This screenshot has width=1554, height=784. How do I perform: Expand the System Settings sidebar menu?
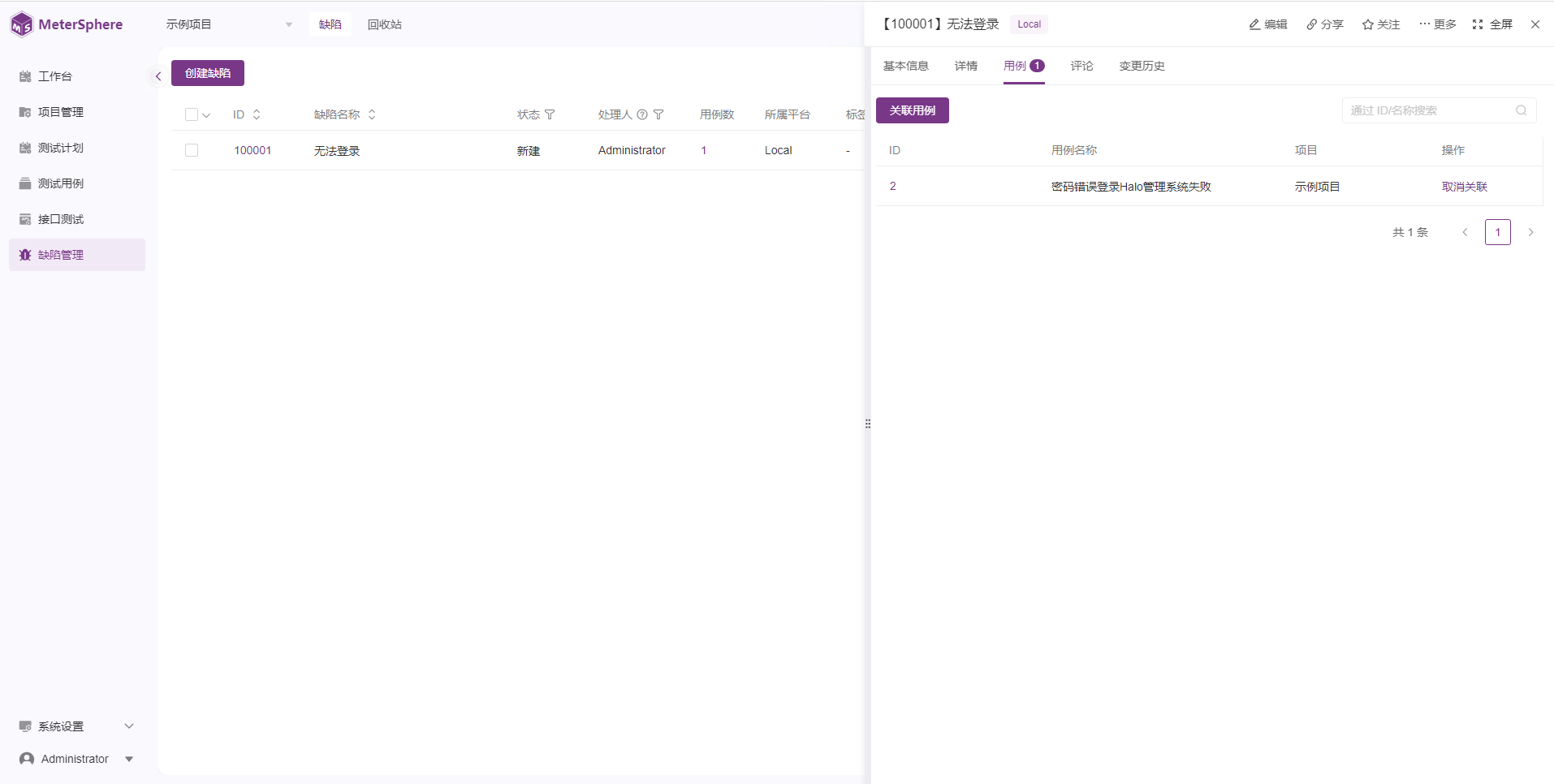point(129,726)
